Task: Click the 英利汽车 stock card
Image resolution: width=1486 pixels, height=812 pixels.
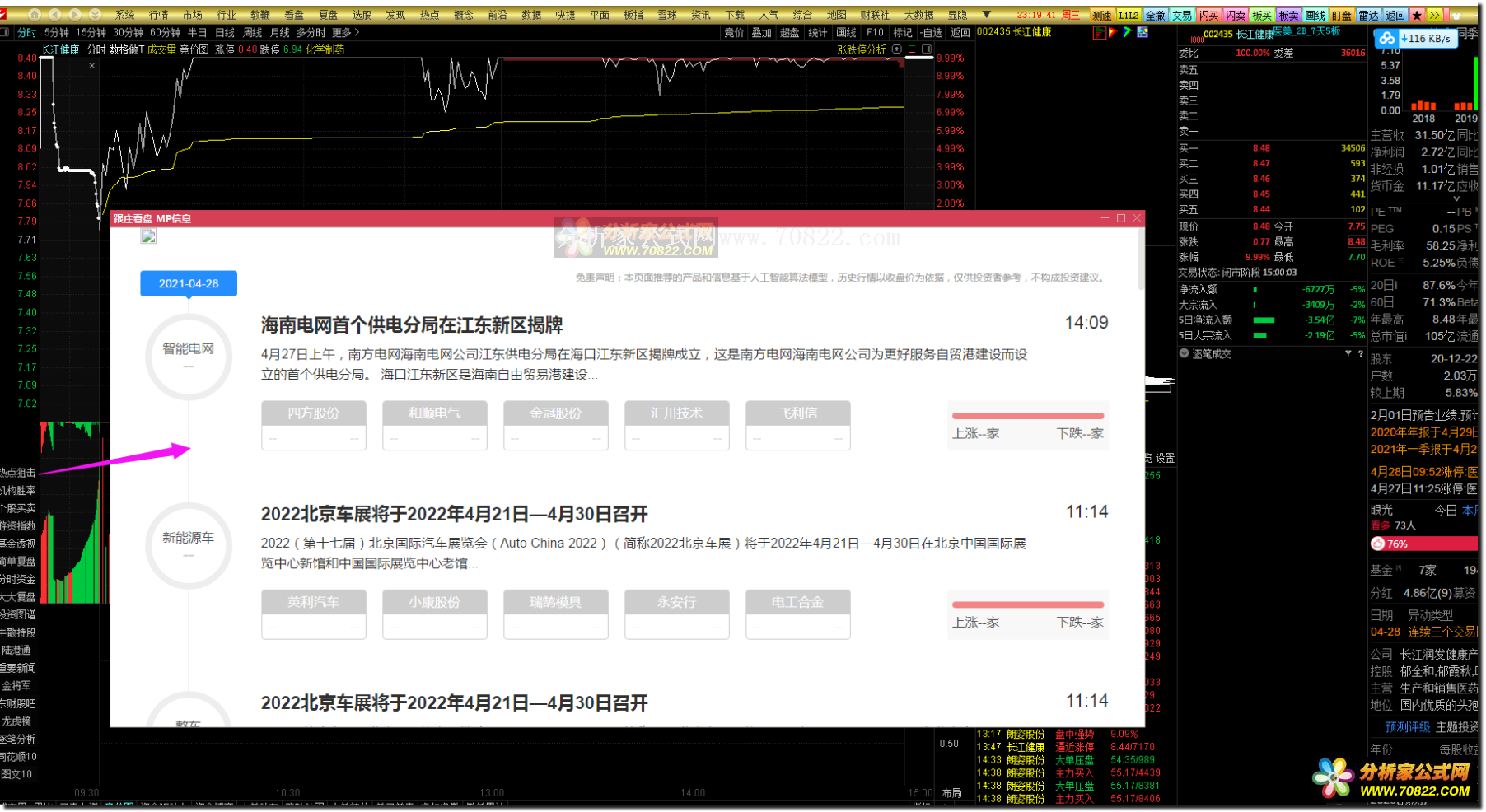Action: point(313,614)
